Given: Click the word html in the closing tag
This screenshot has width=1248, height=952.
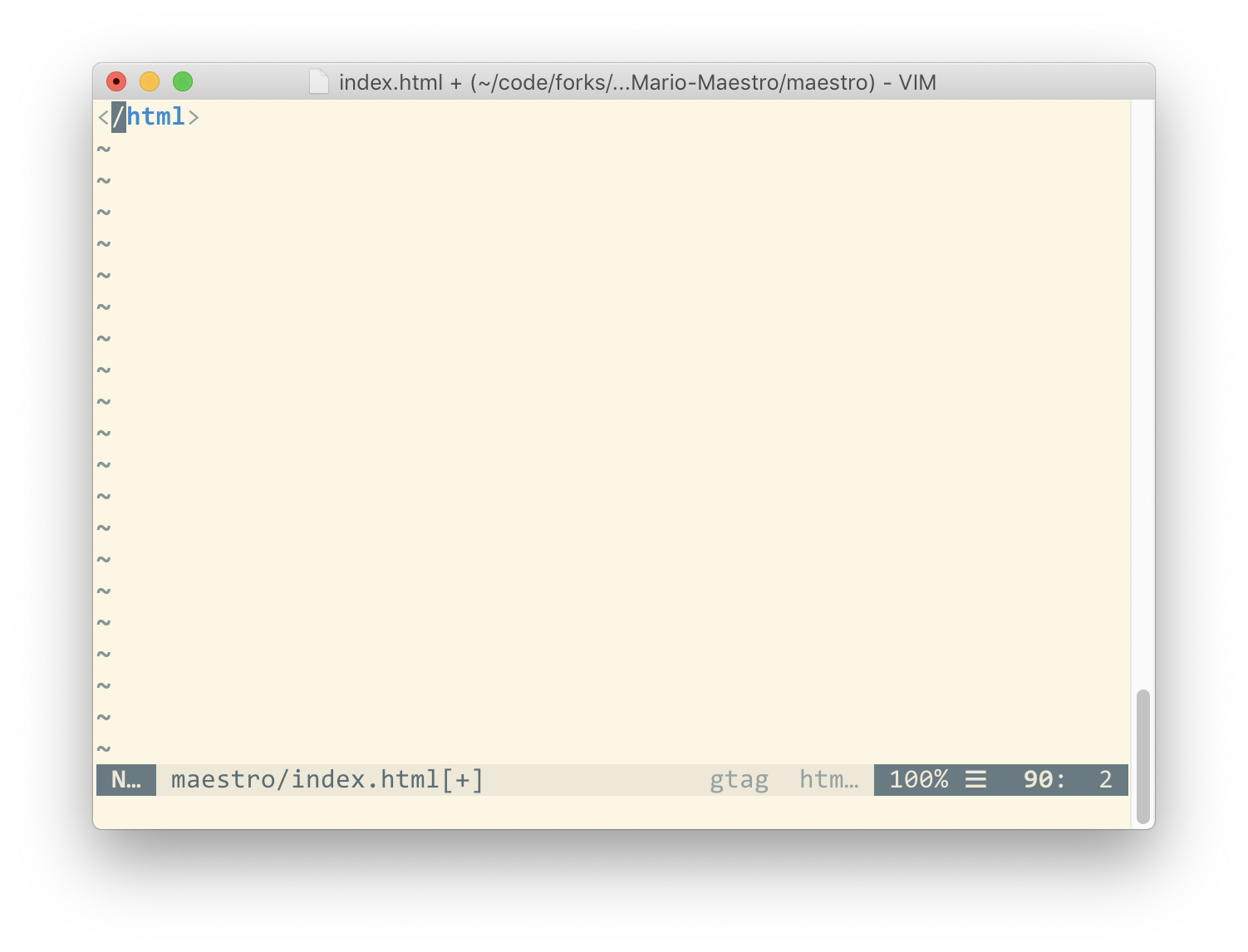Looking at the screenshot, I should click(158, 116).
